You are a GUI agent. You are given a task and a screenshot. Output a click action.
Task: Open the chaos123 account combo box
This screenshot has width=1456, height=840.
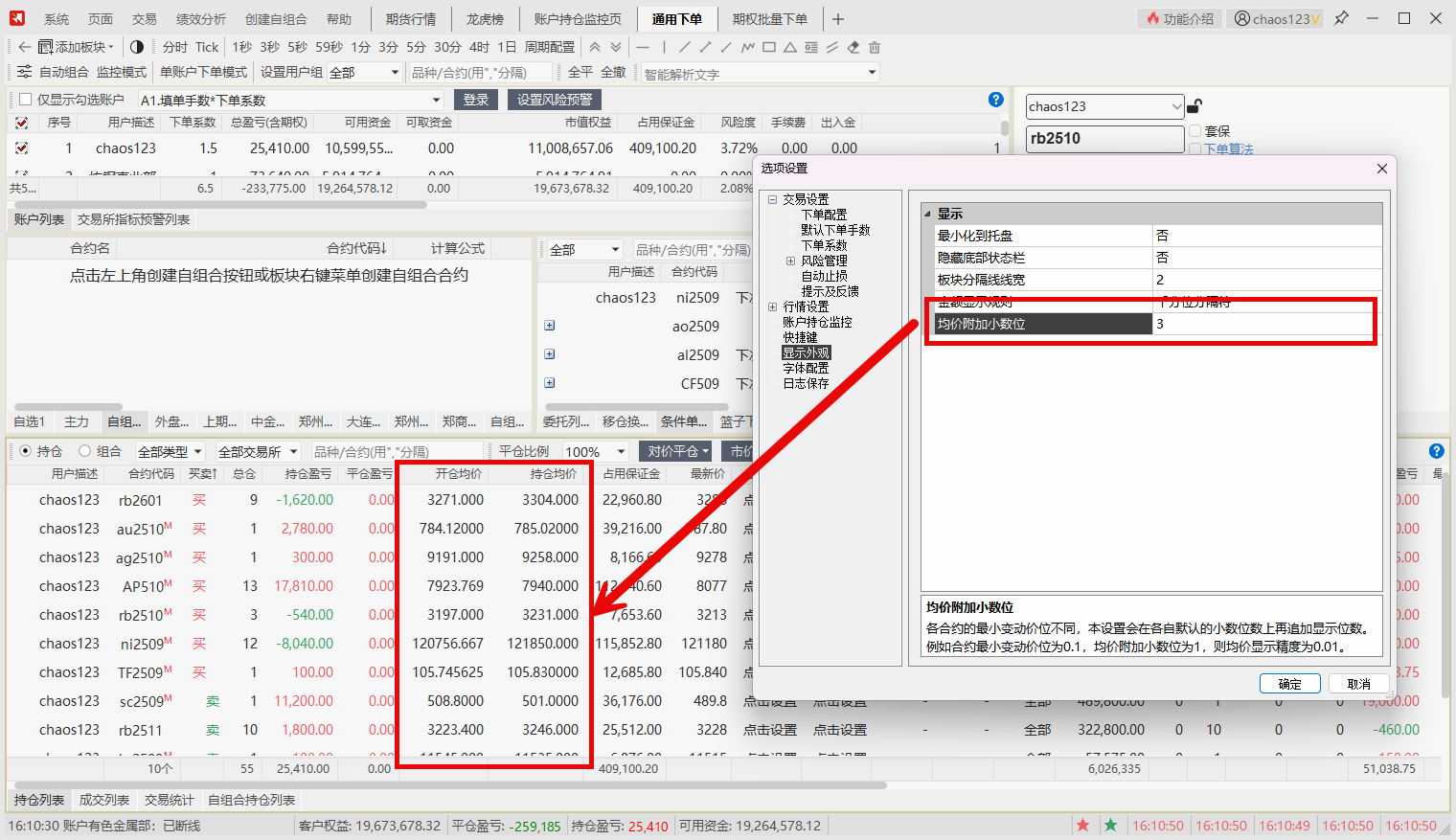(1104, 106)
